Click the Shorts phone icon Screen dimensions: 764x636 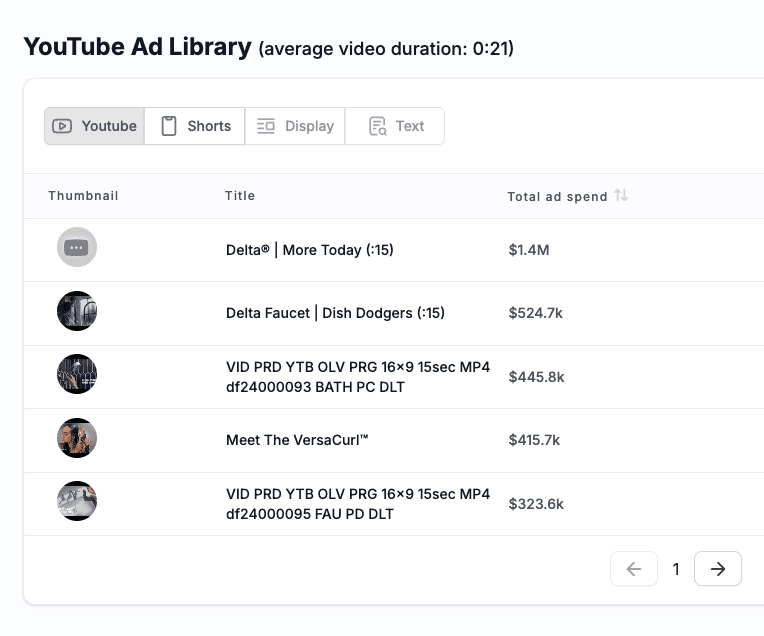click(x=169, y=126)
